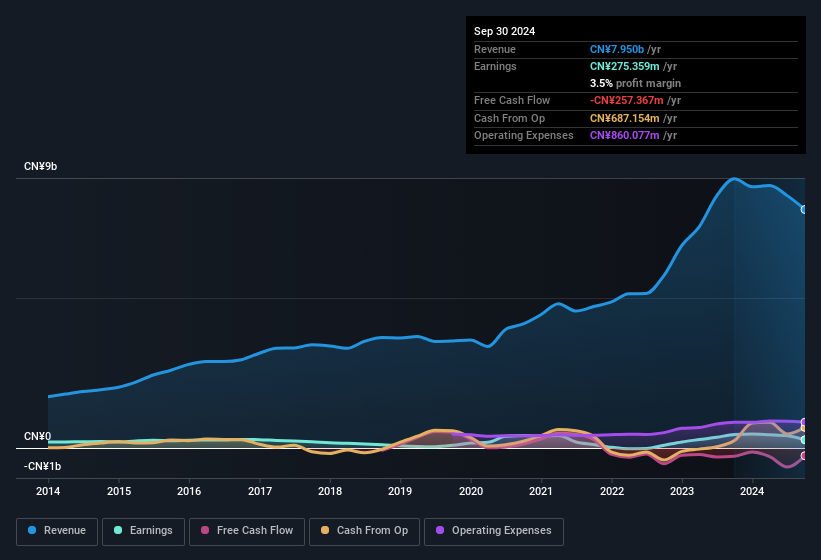Click the Cash From Op label in tooltip

click(x=509, y=118)
